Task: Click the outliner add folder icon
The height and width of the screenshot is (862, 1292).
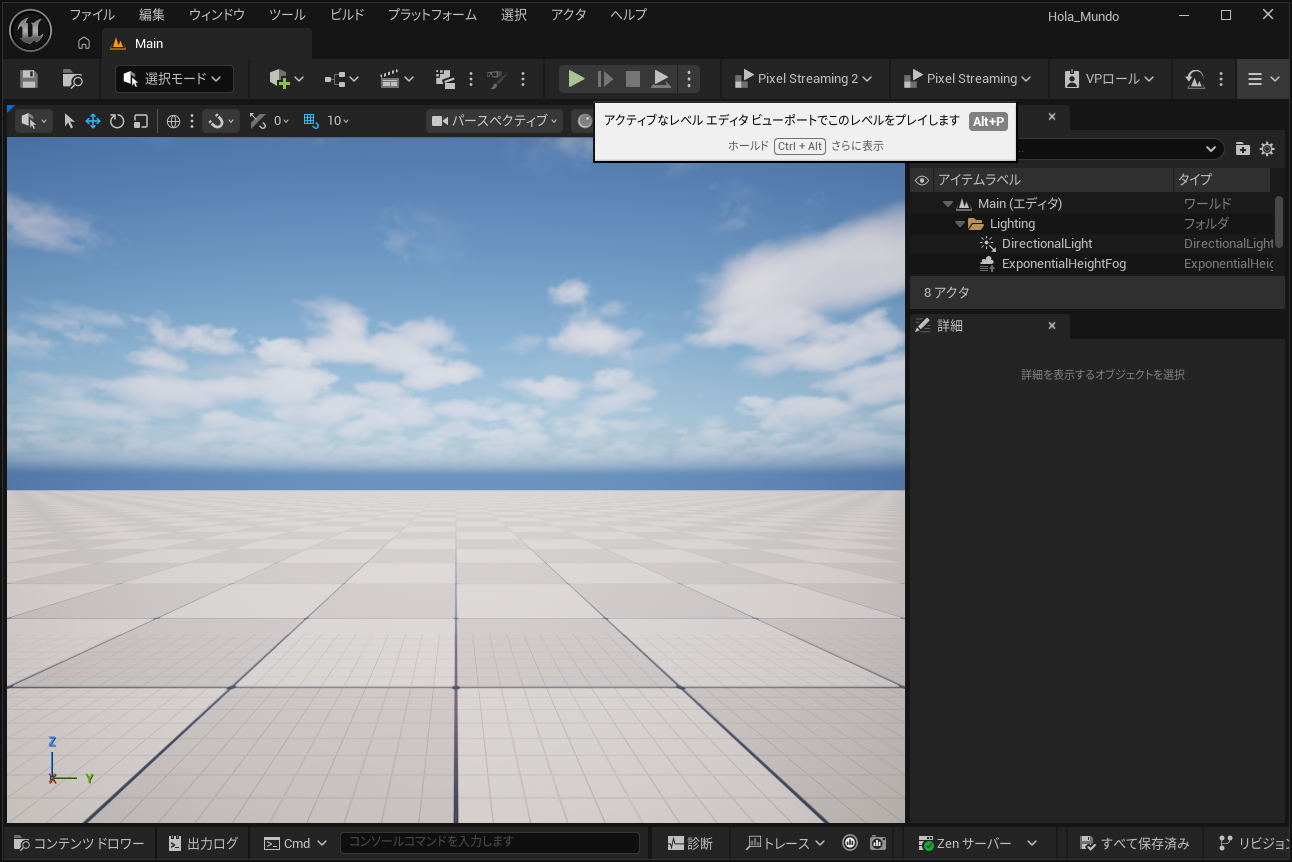Action: pos(1243,149)
